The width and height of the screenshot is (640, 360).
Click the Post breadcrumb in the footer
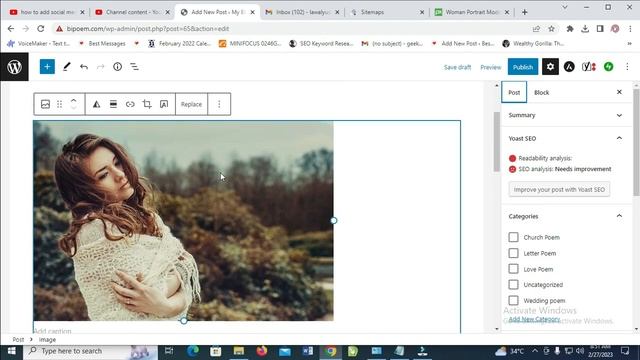pos(18,339)
